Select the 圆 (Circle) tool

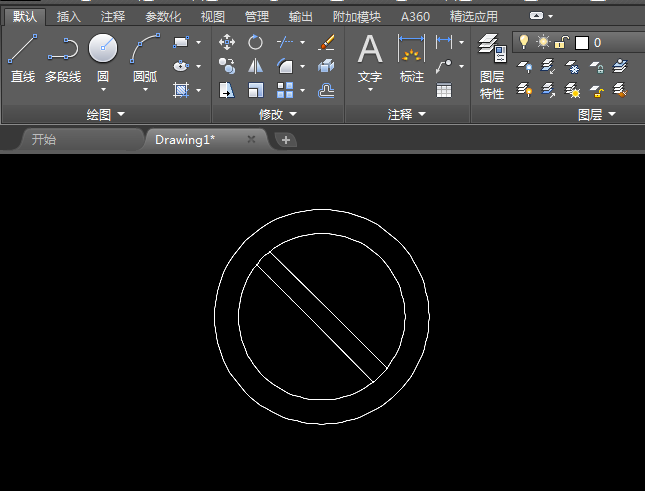[103, 58]
